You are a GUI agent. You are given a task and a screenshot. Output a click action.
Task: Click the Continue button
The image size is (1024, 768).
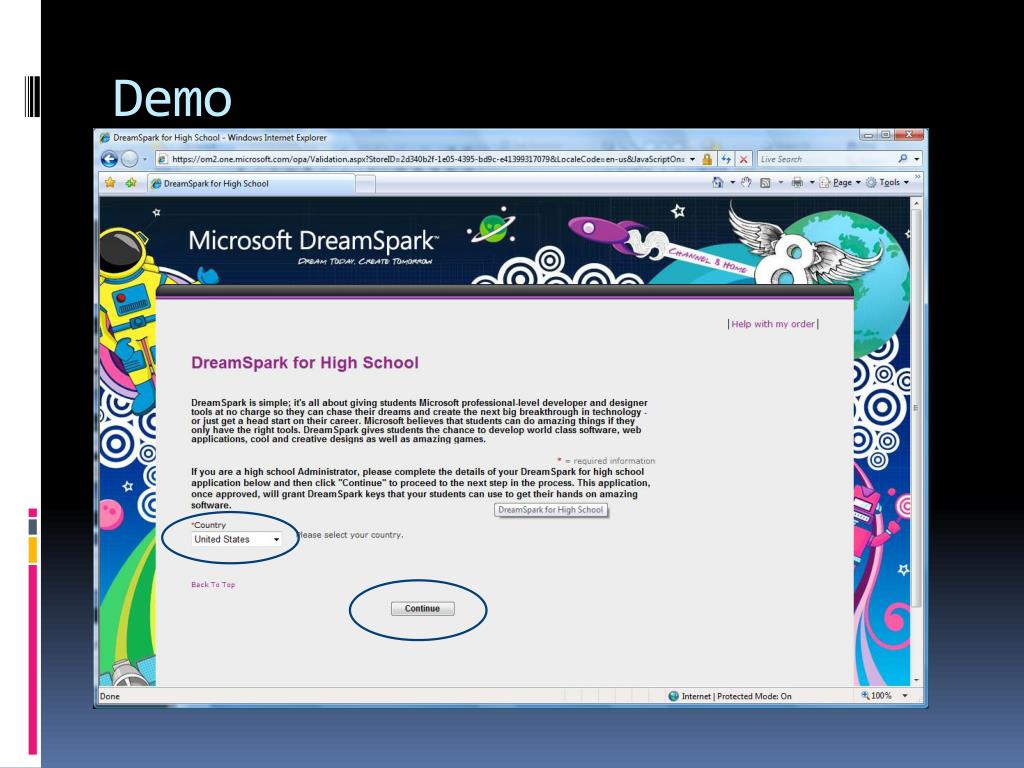423,609
